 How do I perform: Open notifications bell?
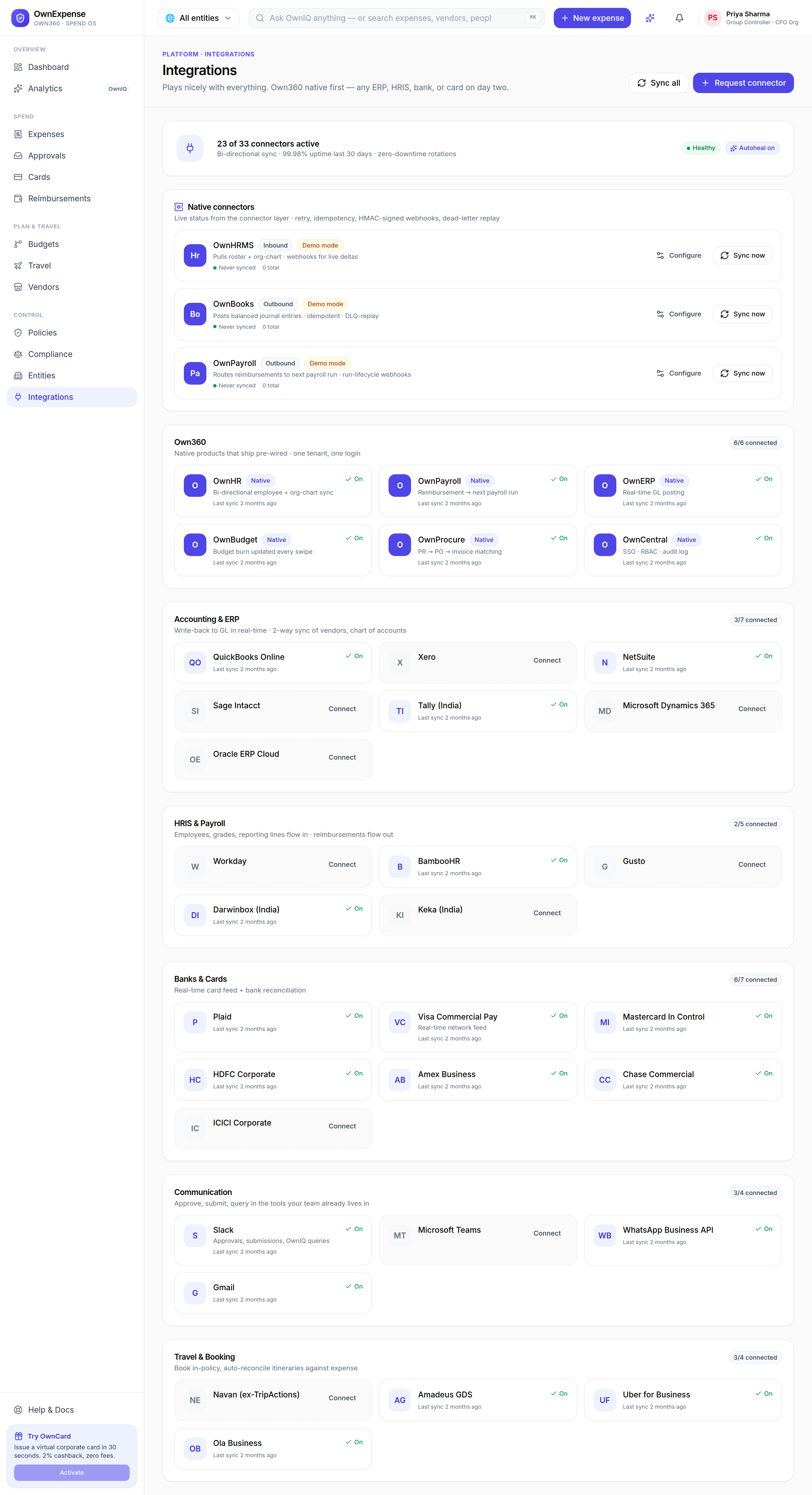pos(679,18)
